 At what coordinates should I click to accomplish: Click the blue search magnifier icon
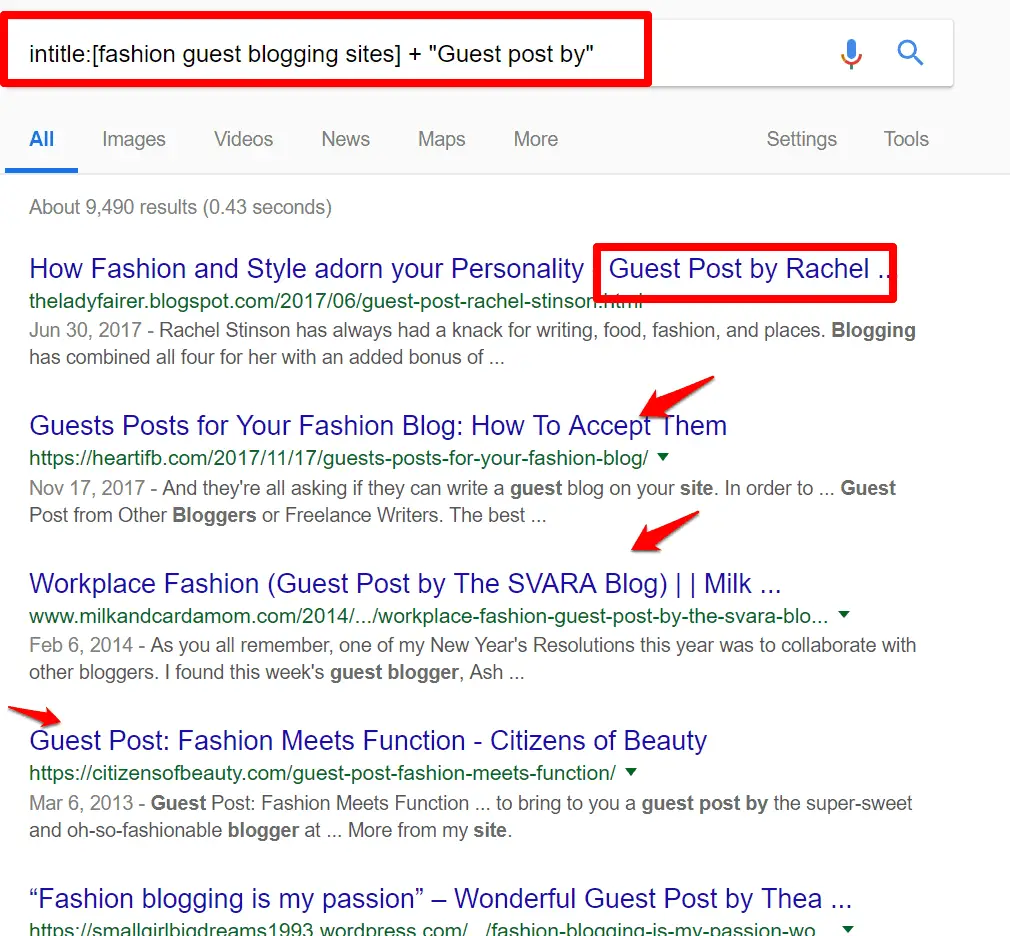pyautogui.click(x=910, y=53)
